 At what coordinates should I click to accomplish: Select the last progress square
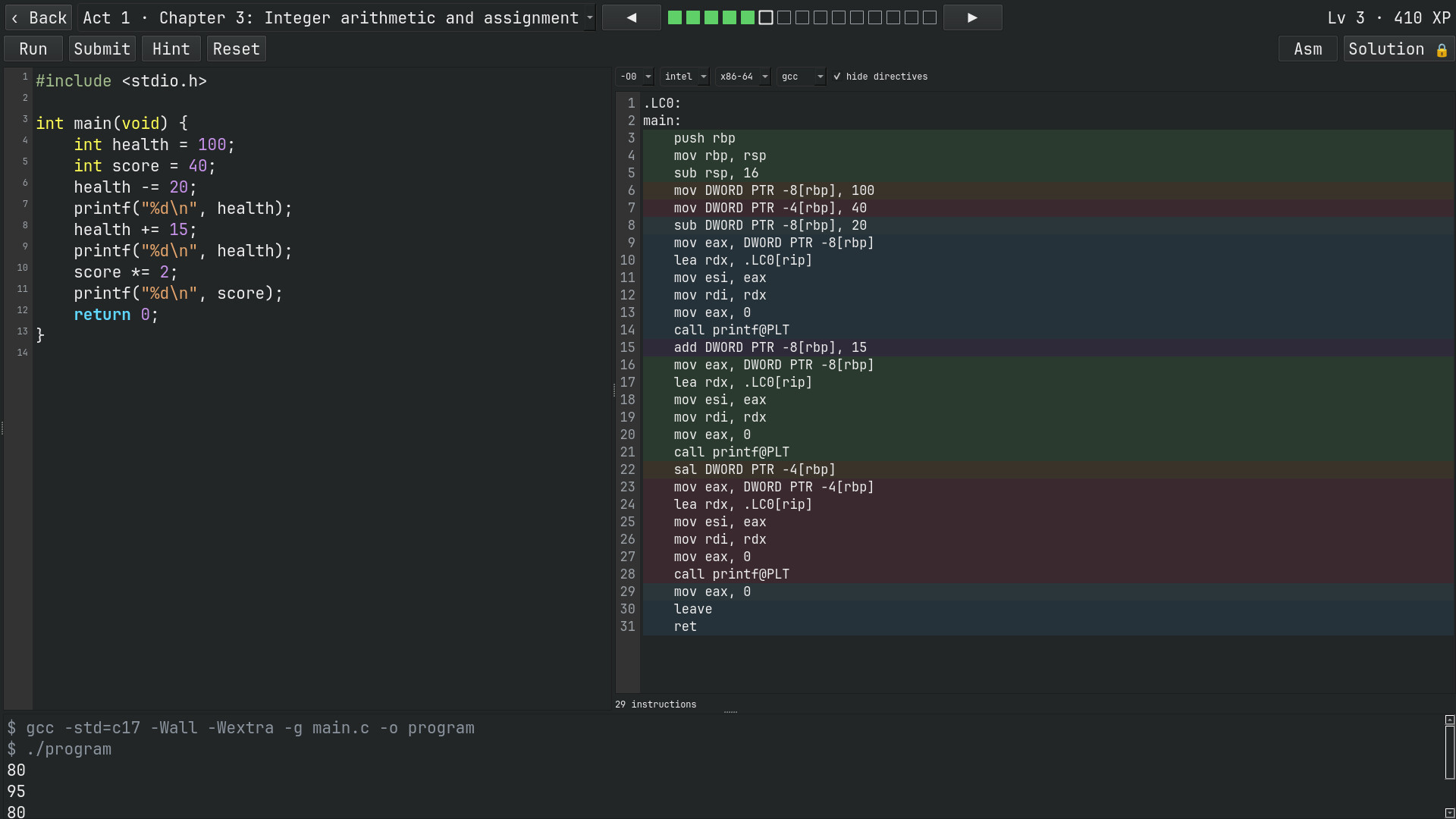(x=929, y=17)
